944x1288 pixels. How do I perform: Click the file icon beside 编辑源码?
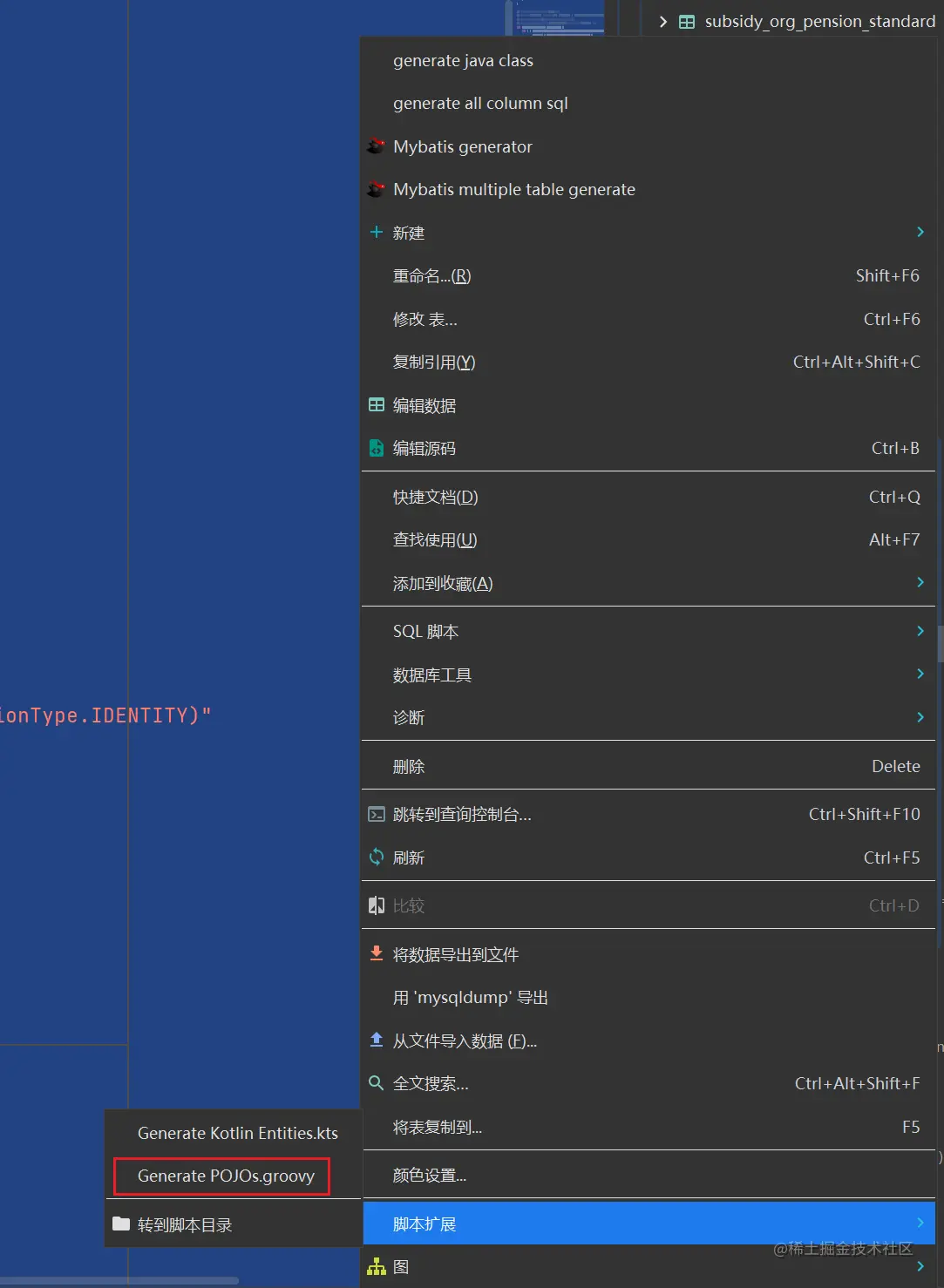pyautogui.click(x=377, y=448)
